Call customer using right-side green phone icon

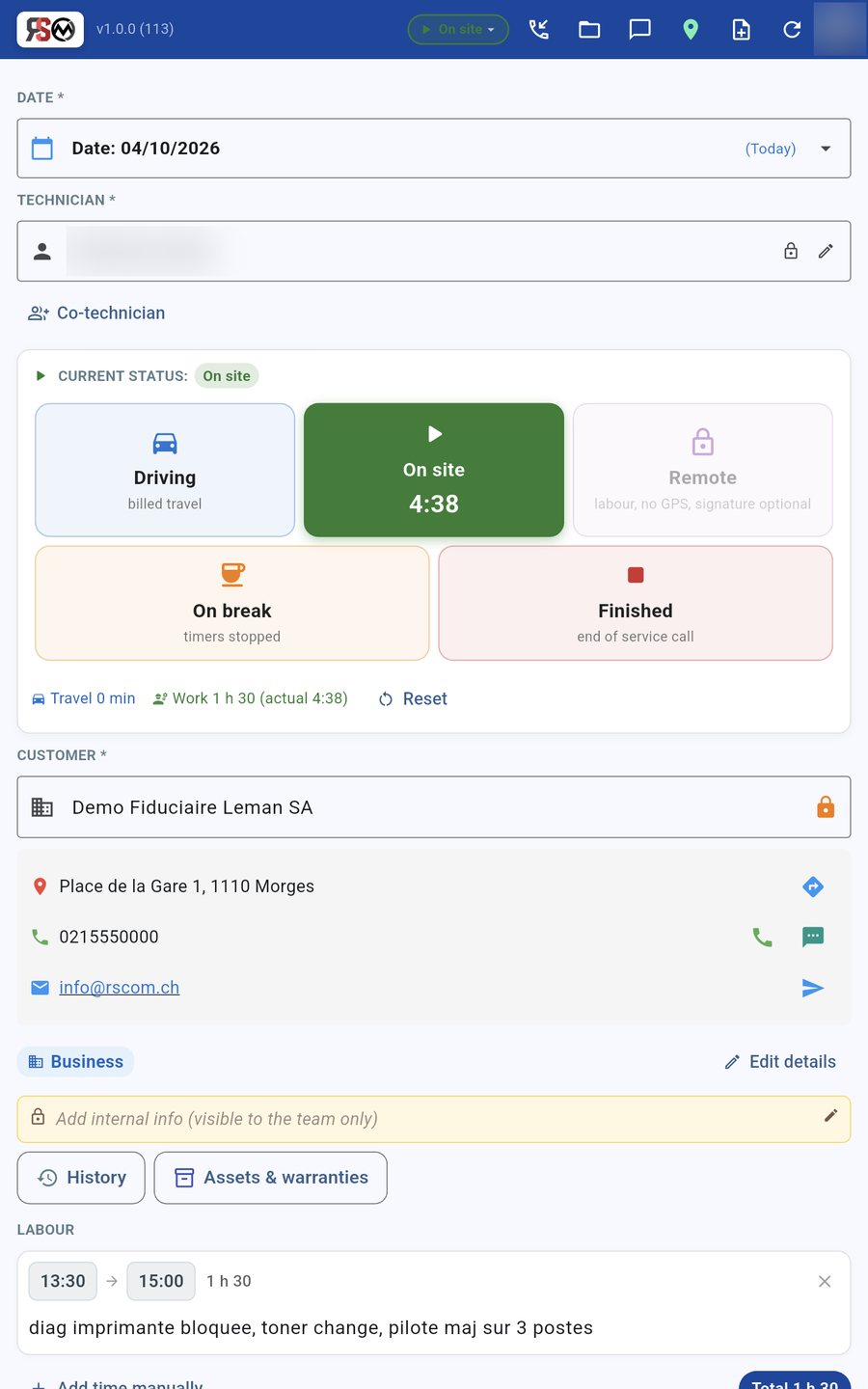(x=762, y=937)
